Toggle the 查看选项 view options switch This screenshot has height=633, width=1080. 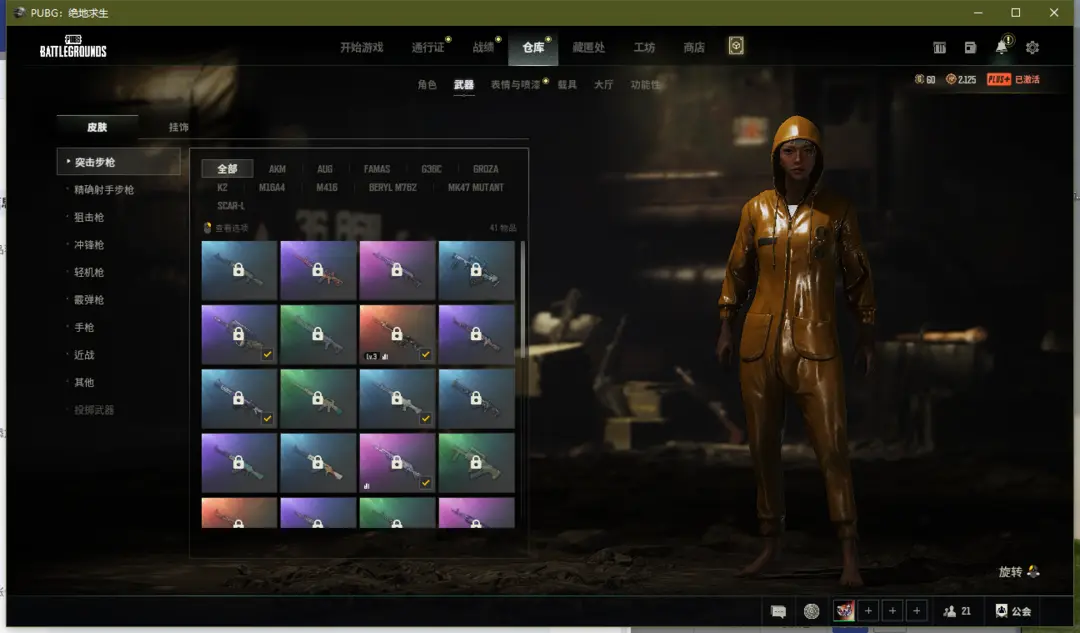[x=208, y=228]
